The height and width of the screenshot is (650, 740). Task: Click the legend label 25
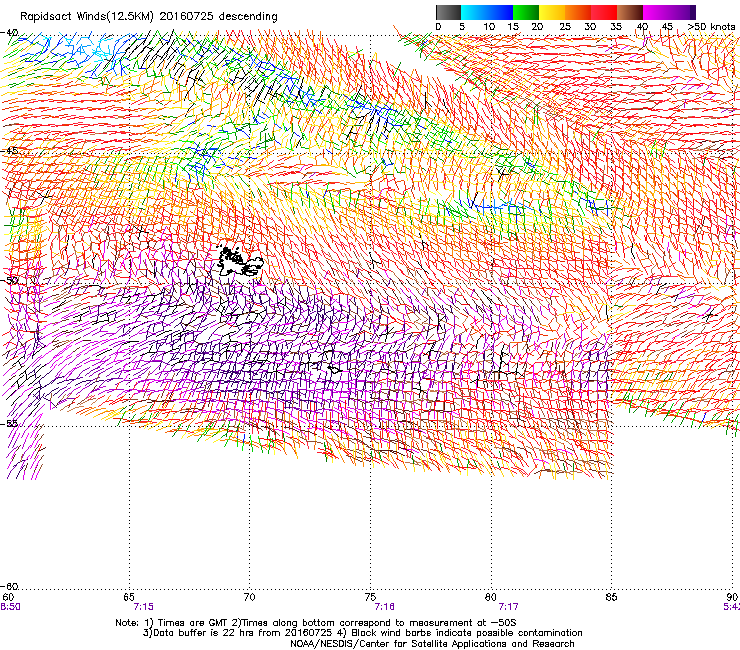(565, 27)
